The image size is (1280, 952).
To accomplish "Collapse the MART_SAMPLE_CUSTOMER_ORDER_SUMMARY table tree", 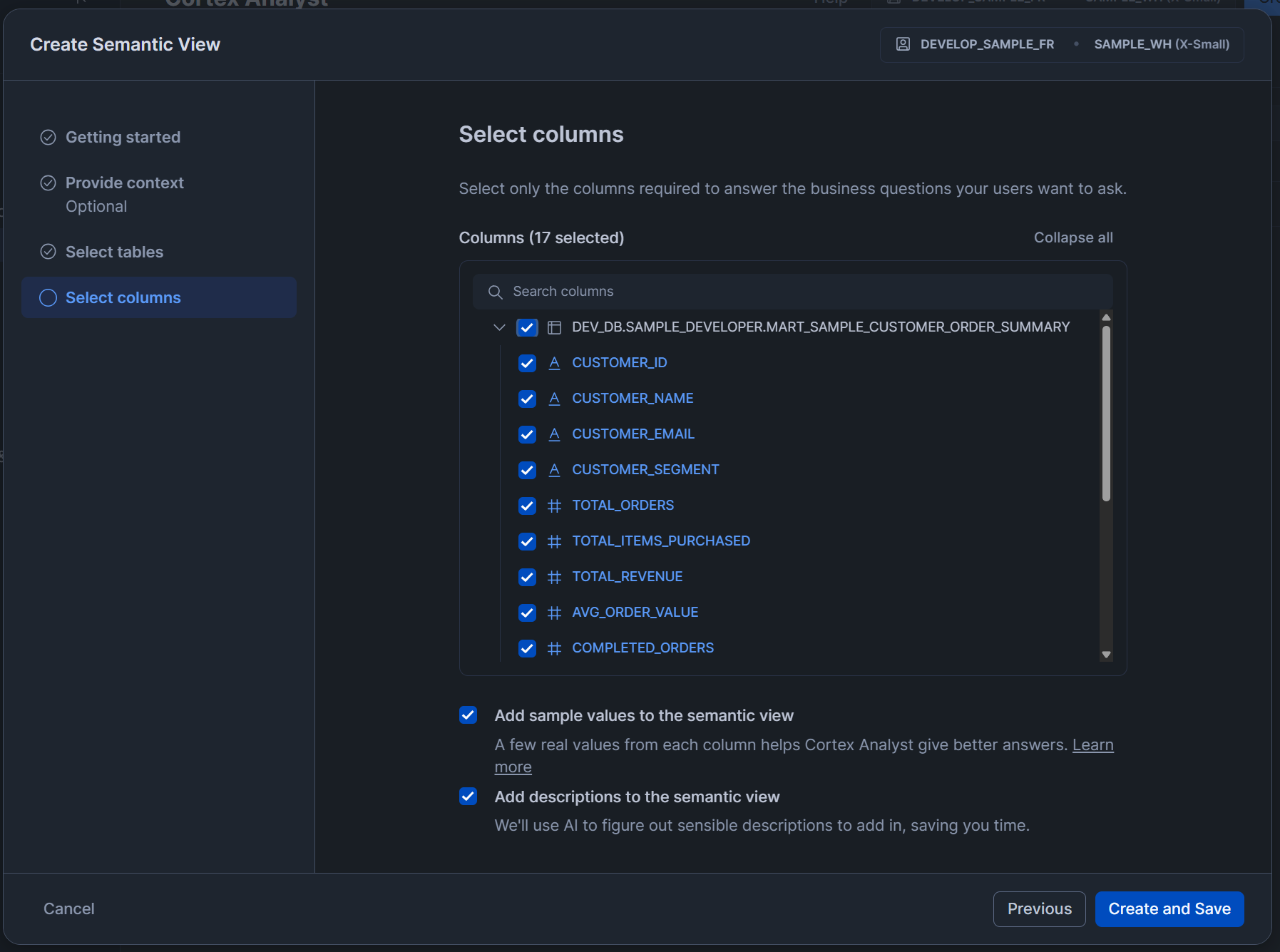I will [x=499, y=327].
